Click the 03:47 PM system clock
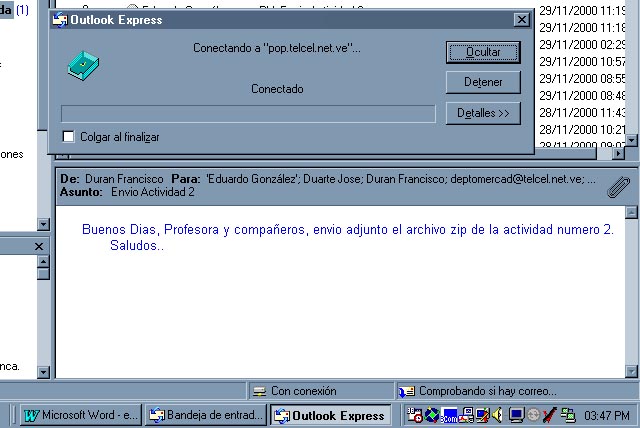This screenshot has height=428, width=640. tap(607, 416)
